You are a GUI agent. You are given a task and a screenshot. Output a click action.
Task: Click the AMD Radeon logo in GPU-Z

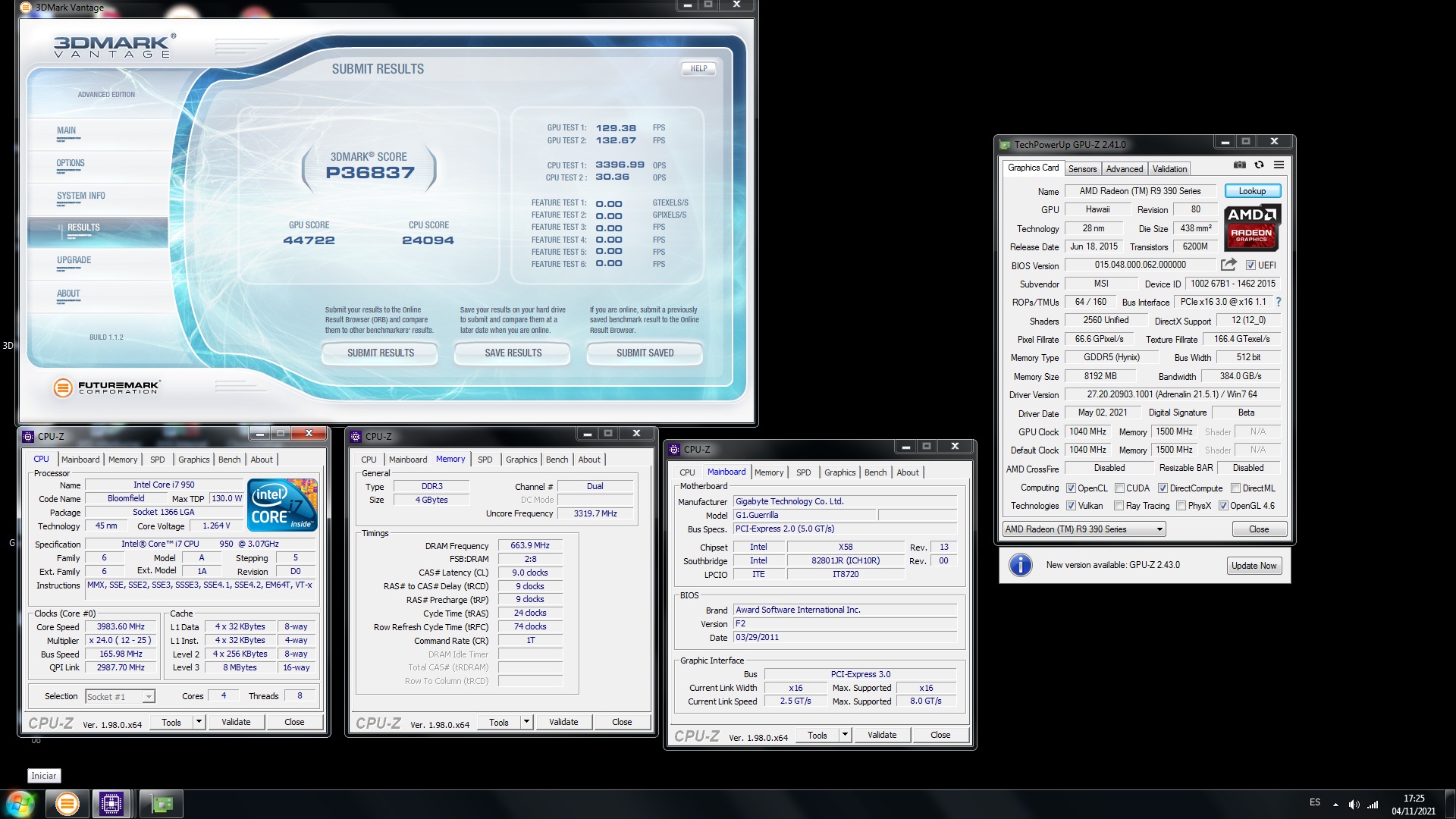click(1251, 227)
